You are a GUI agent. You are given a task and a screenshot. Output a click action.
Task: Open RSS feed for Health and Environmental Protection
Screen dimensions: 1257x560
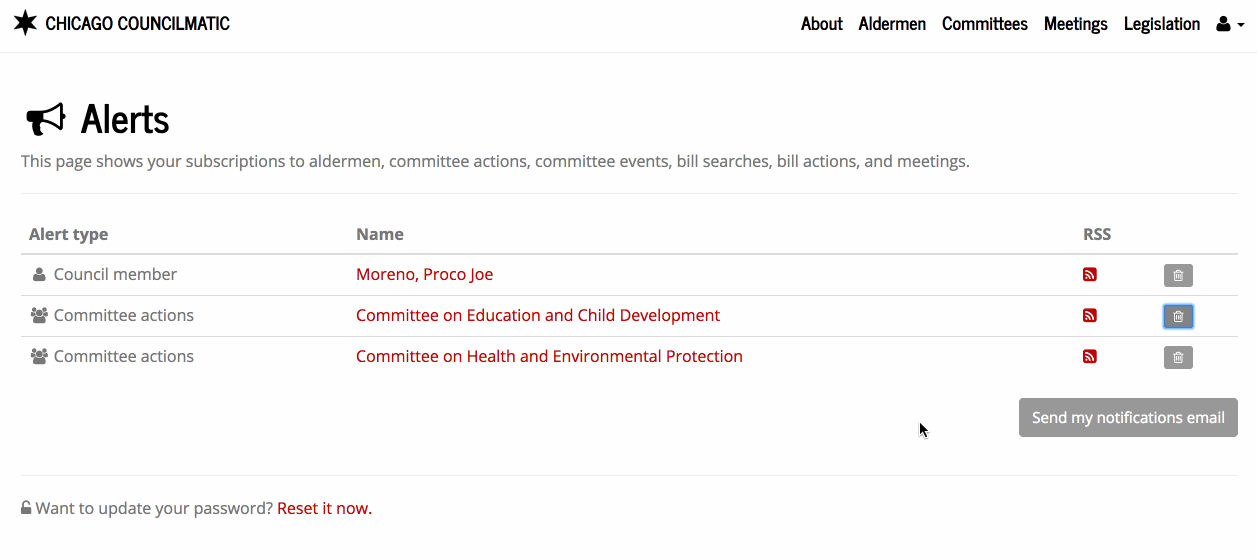pos(1090,357)
